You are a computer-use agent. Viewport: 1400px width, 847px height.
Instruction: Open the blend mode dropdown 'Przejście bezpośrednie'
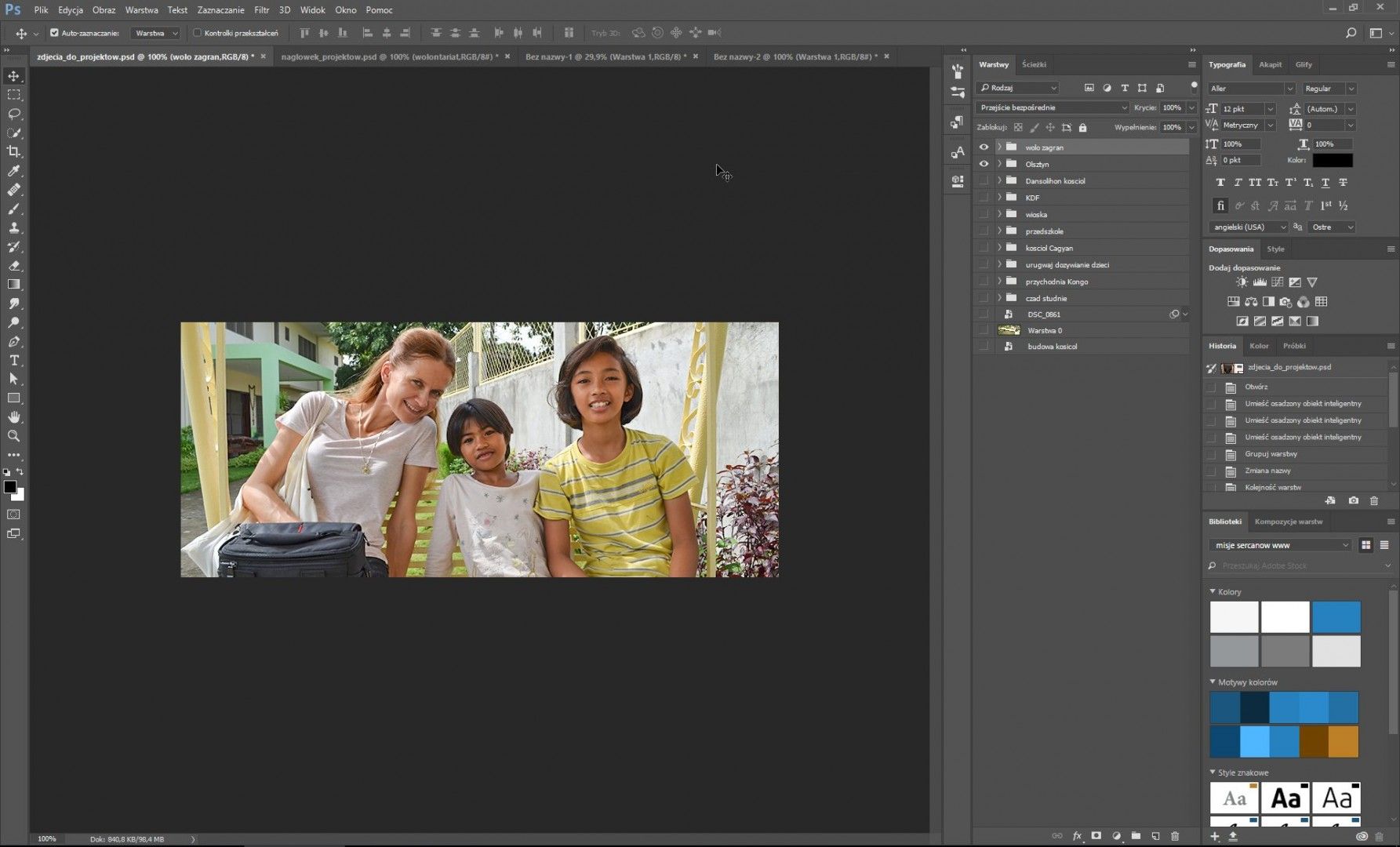pyautogui.click(x=1053, y=107)
